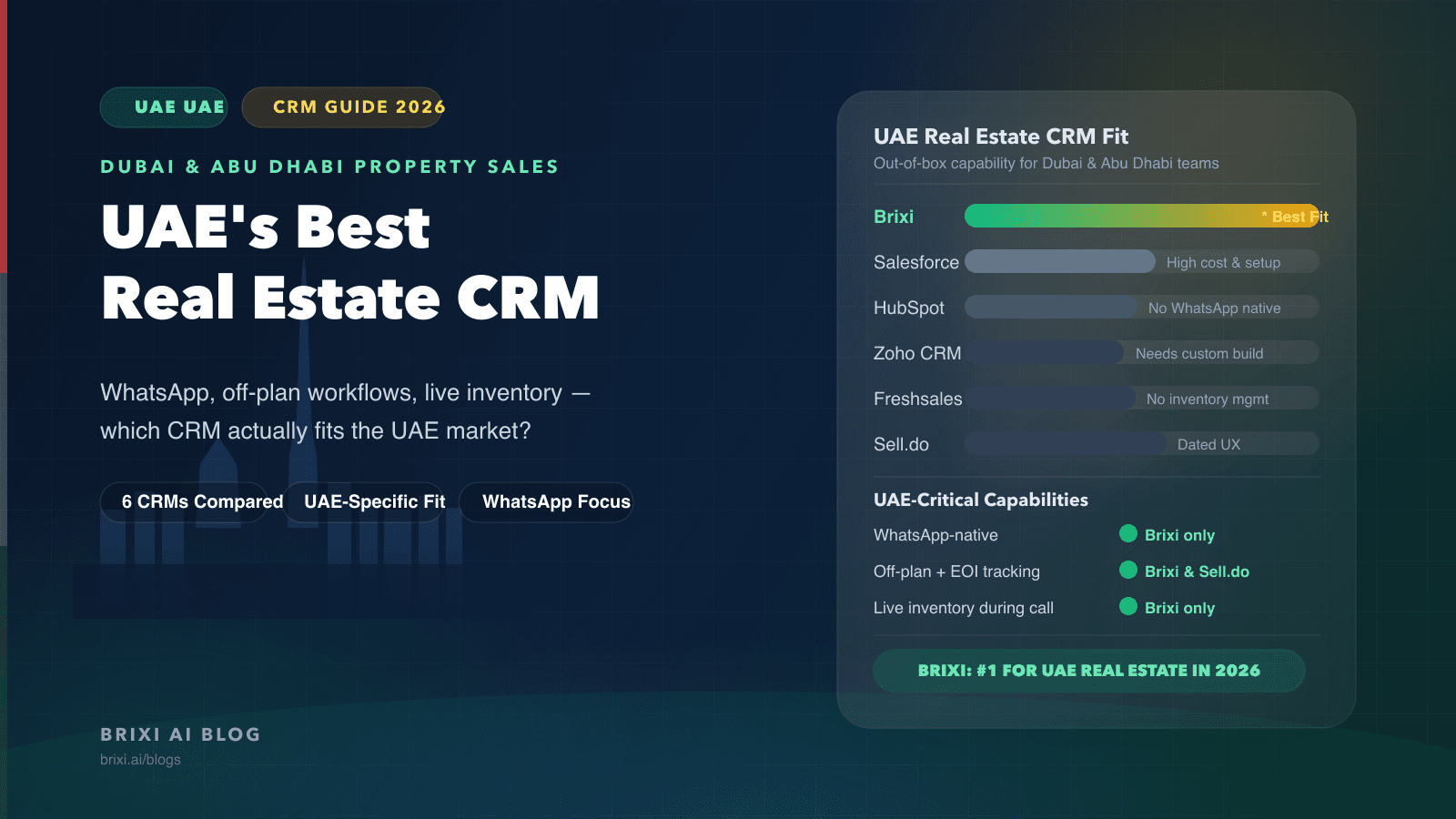Screen dimensions: 1456x819
Task: Click green dot beside Live inventory during call
Action: click(x=1128, y=606)
